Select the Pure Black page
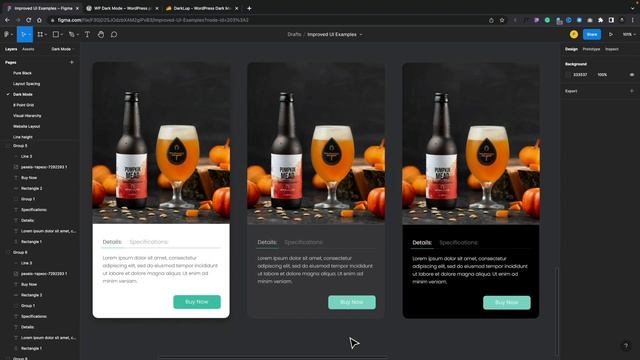The image size is (640, 360). (22, 73)
